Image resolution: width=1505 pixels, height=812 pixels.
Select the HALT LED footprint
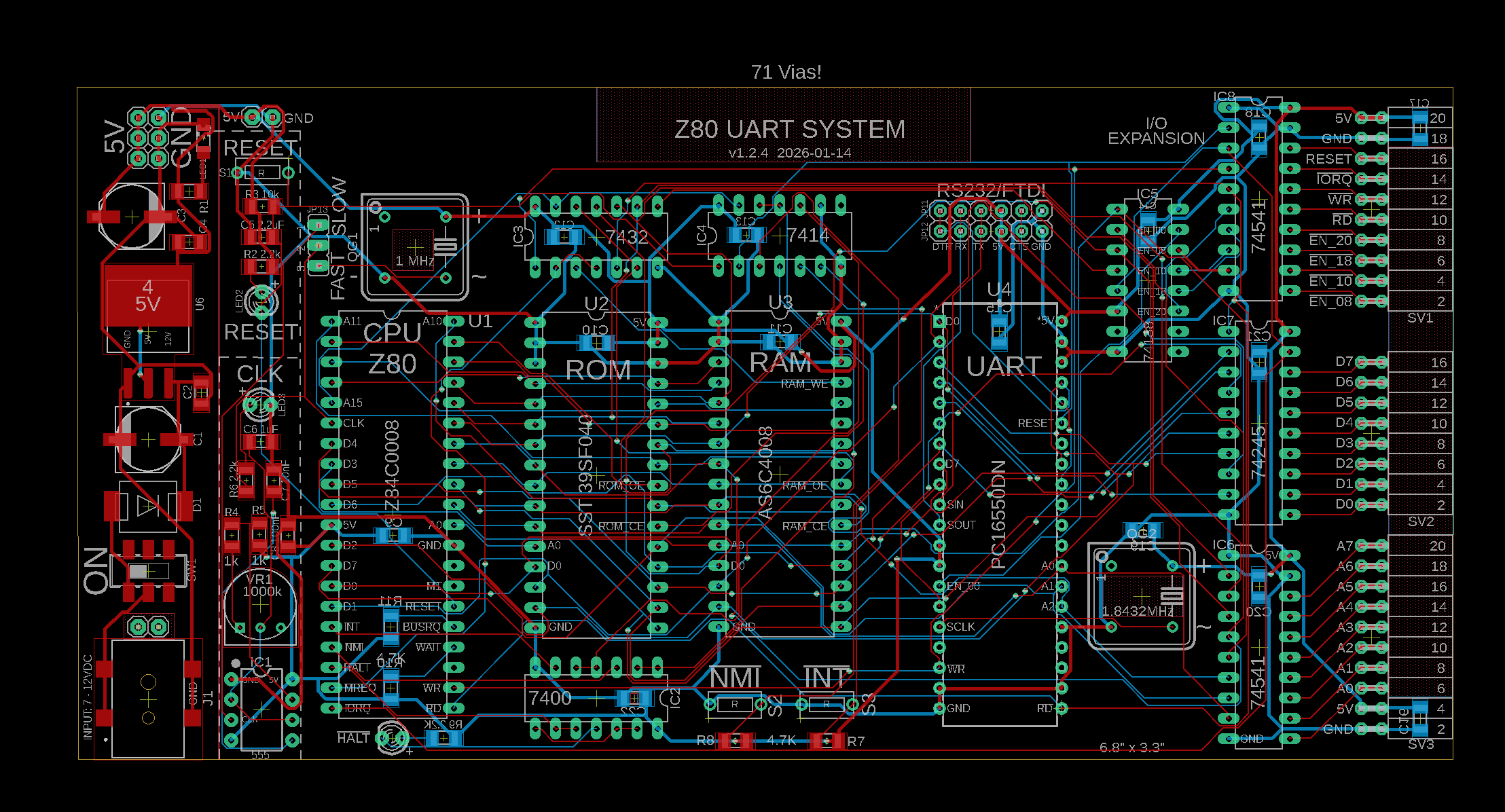tap(392, 737)
